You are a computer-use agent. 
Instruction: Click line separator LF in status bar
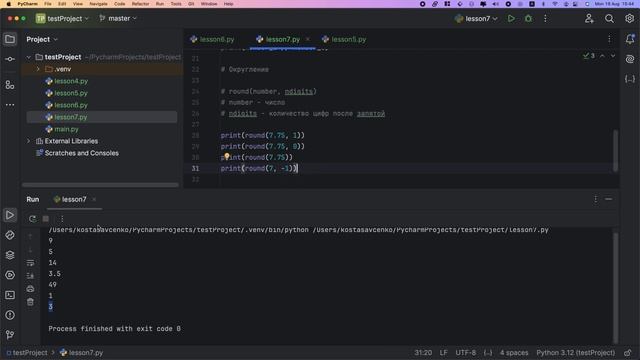[x=444, y=353]
